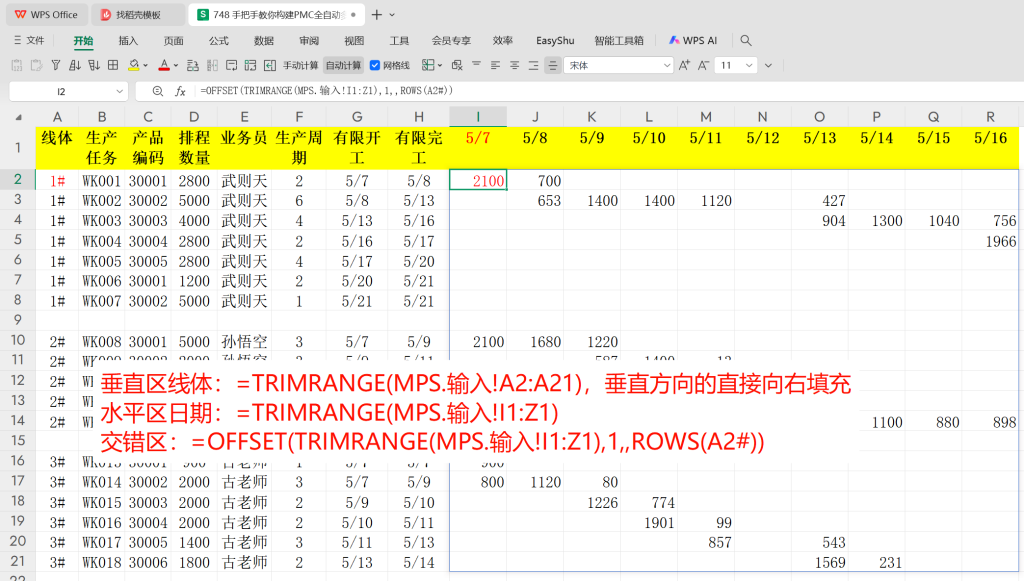Toggle vertical center alignment

[x=552, y=65]
